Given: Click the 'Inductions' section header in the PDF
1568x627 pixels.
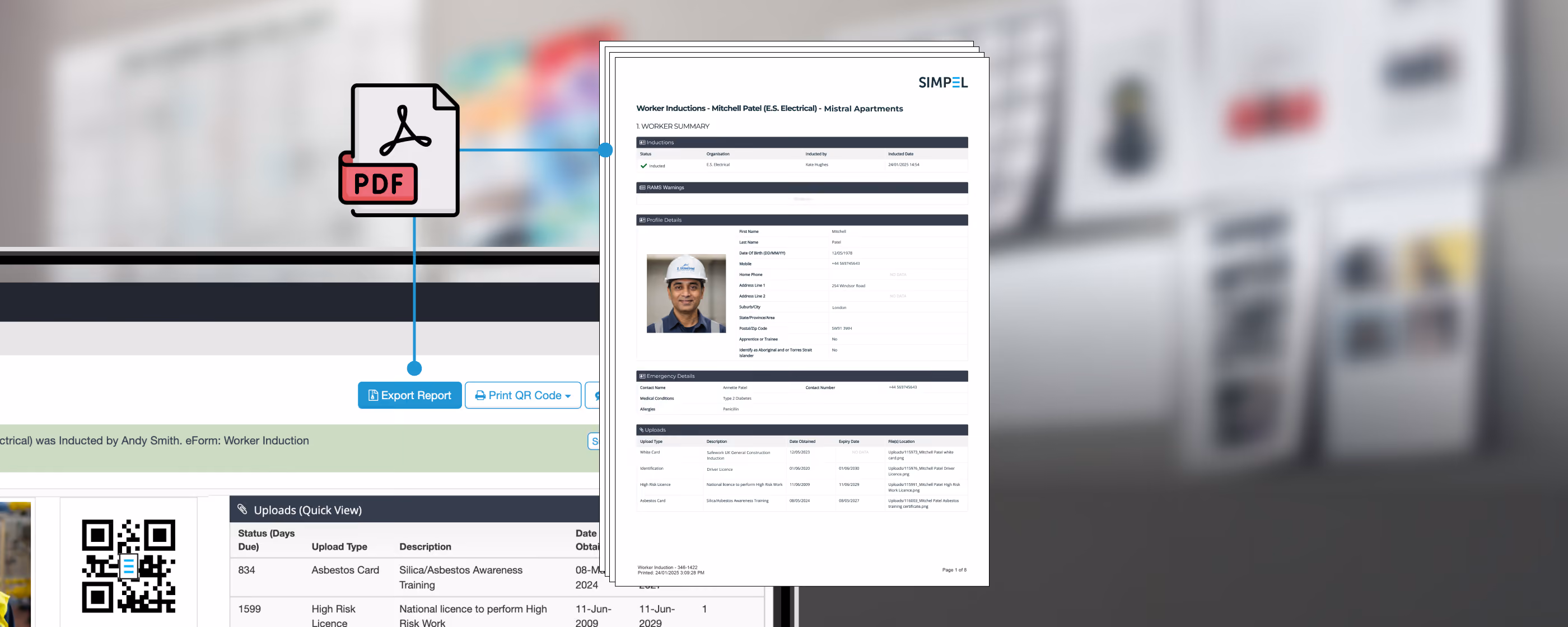Looking at the screenshot, I should point(802,142).
